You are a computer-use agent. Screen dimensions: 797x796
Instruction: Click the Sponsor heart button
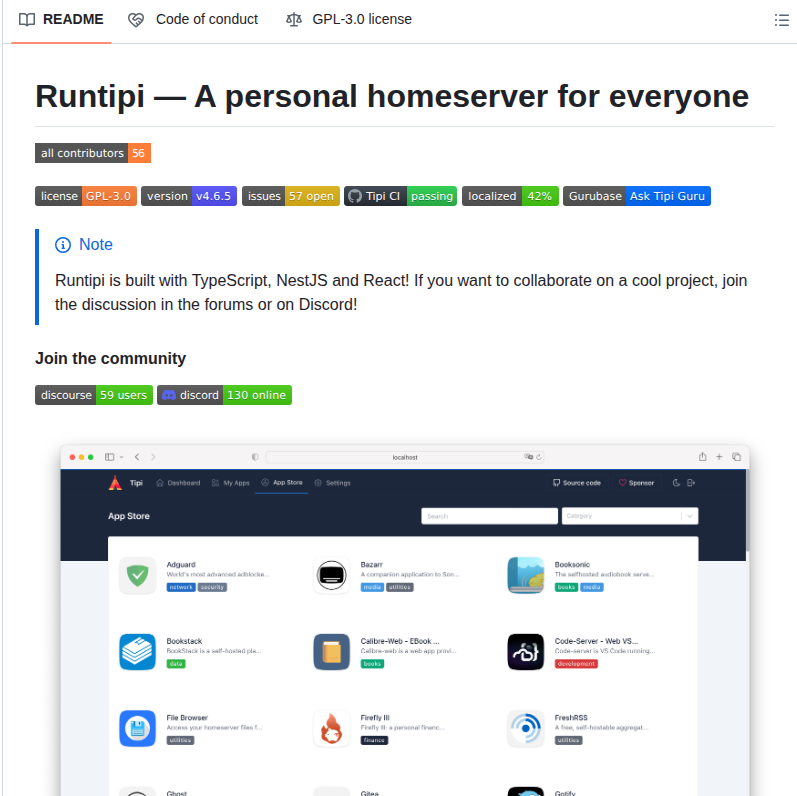(x=636, y=483)
